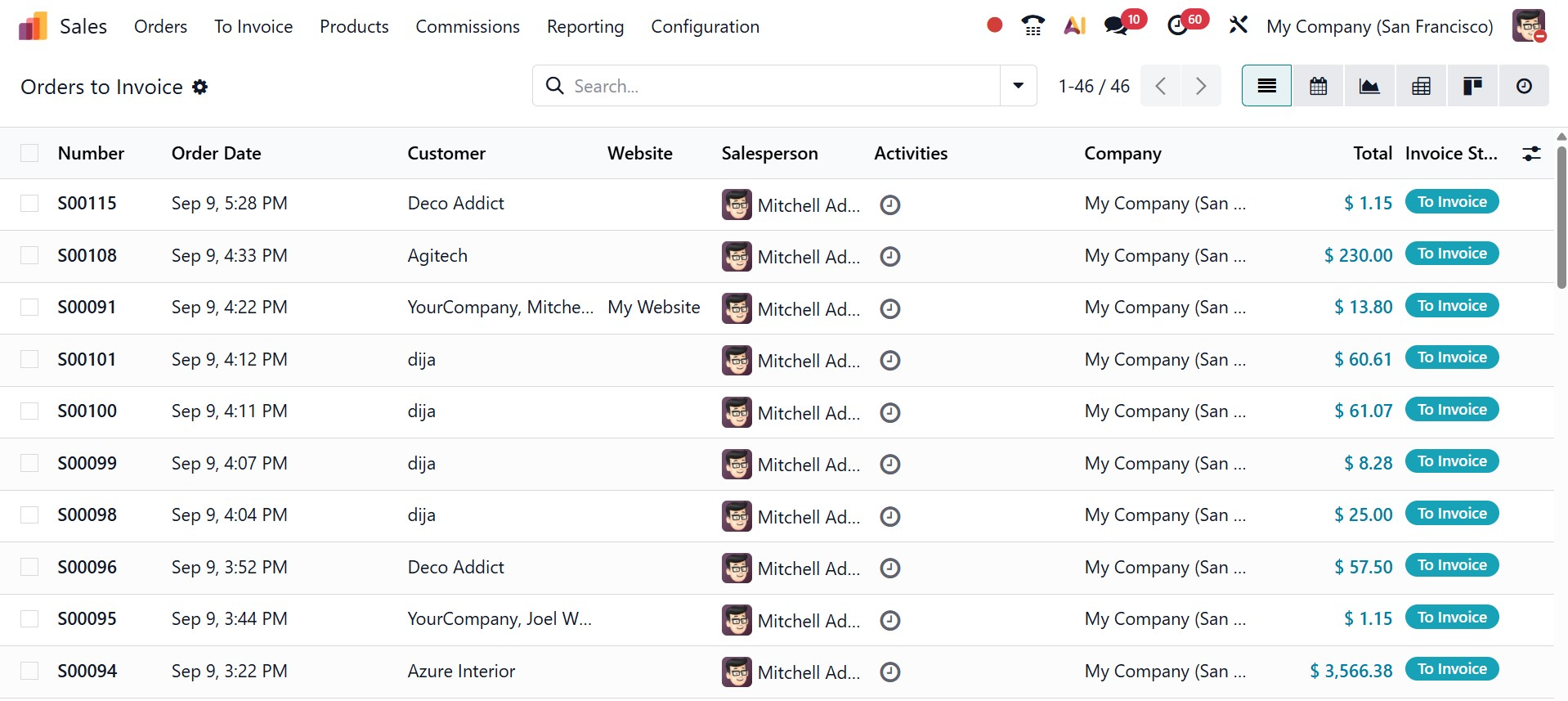Select all orders with header checkbox
Viewport: 1568px width, 701px height.
coord(29,153)
